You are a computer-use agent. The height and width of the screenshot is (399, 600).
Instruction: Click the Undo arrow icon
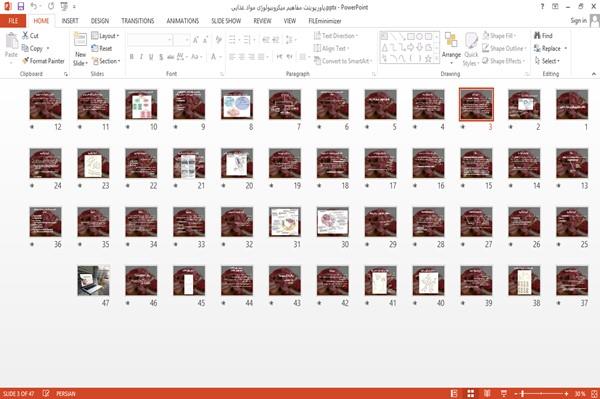(34, 7)
